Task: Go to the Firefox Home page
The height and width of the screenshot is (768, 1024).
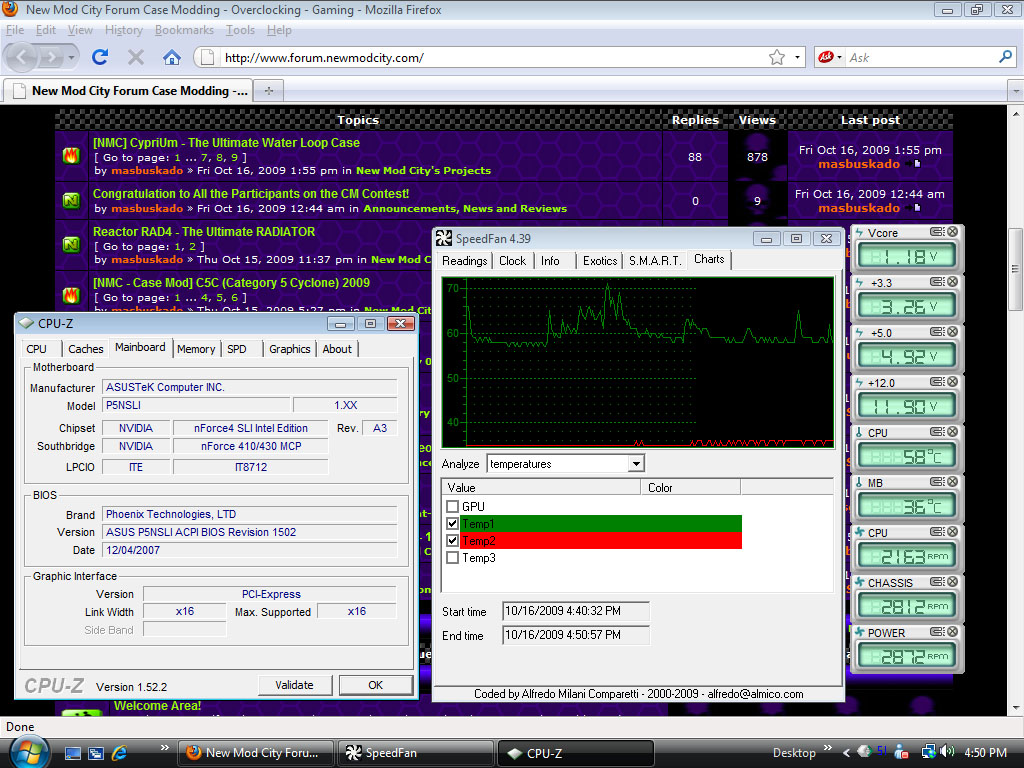Action: (172, 57)
